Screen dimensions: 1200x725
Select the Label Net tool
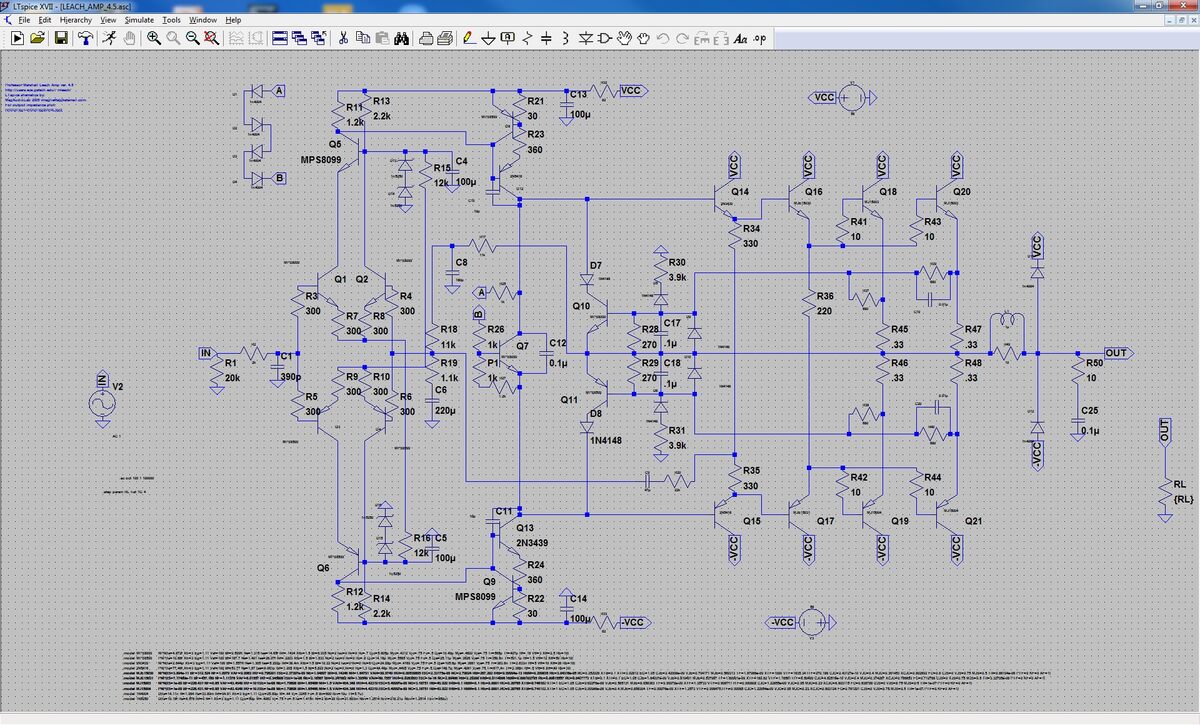coord(508,38)
